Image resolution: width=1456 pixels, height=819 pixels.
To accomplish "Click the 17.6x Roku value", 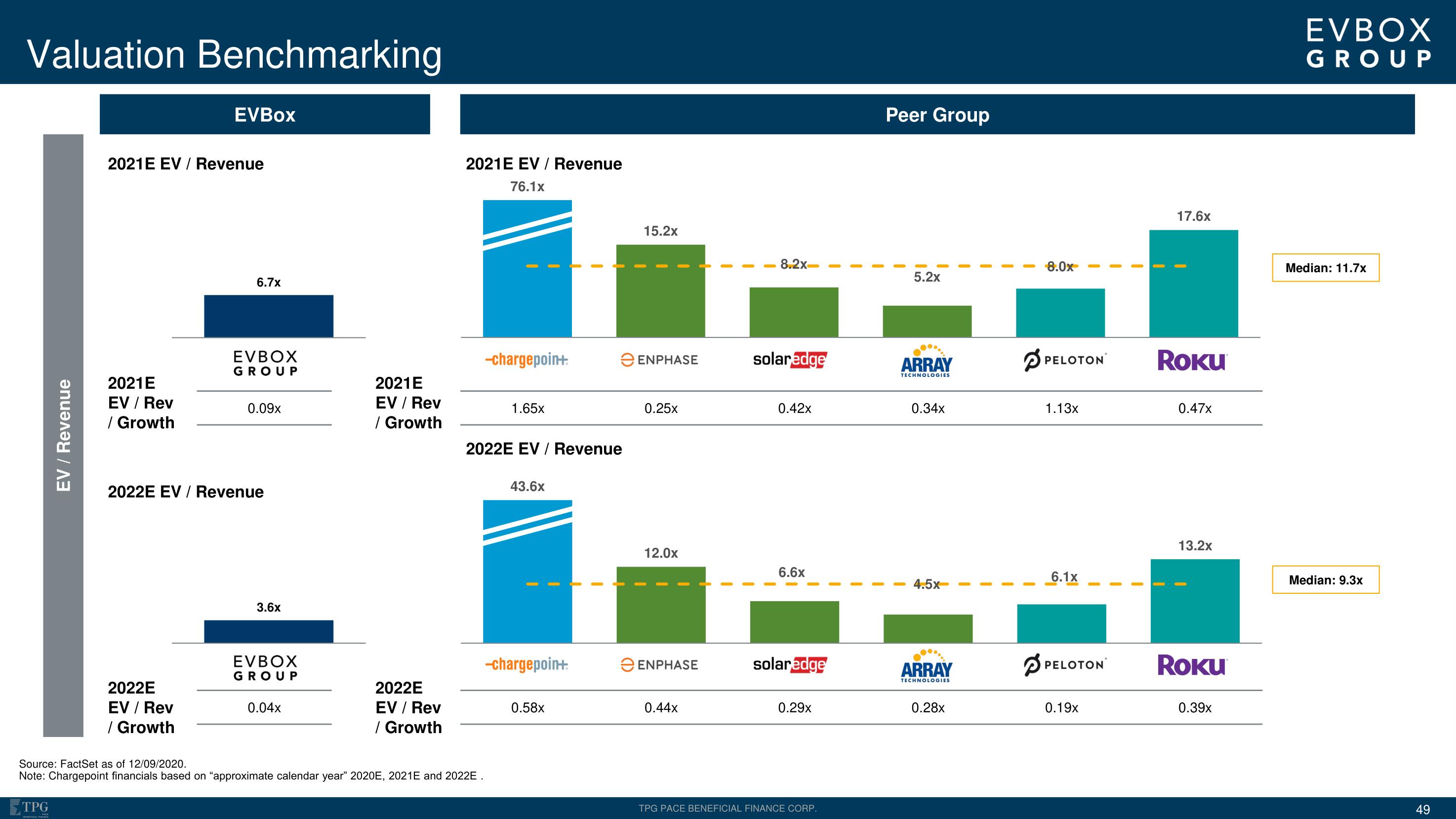I will [1193, 216].
